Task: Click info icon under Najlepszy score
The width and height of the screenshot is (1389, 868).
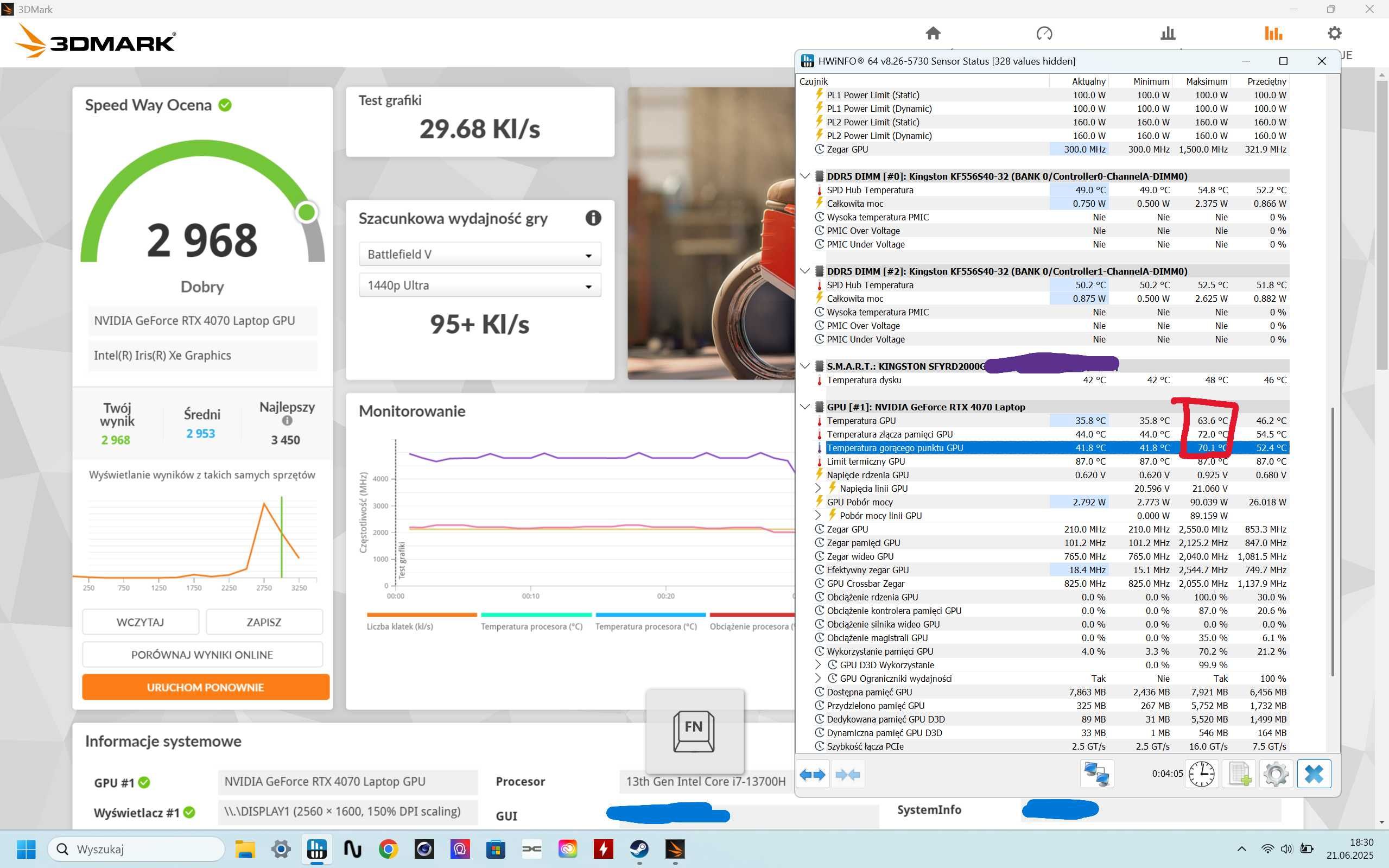Action: [287, 421]
